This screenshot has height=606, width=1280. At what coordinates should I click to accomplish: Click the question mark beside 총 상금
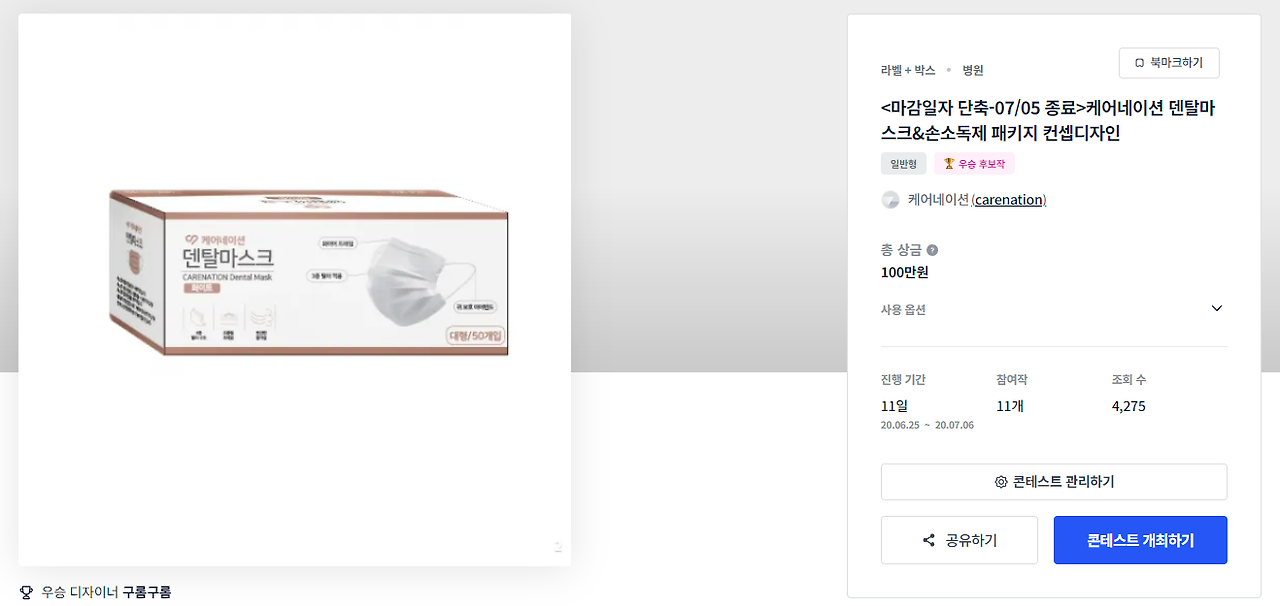(x=932, y=250)
